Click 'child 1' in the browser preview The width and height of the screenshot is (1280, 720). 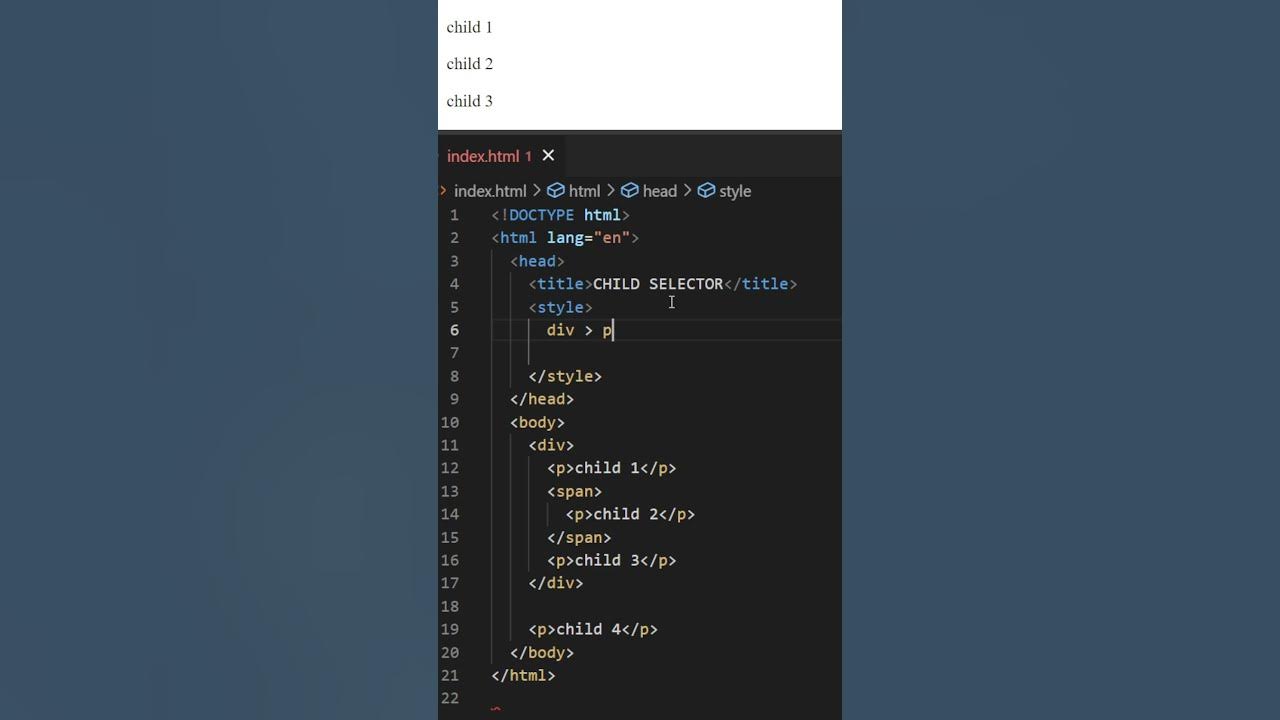coord(469,27)
